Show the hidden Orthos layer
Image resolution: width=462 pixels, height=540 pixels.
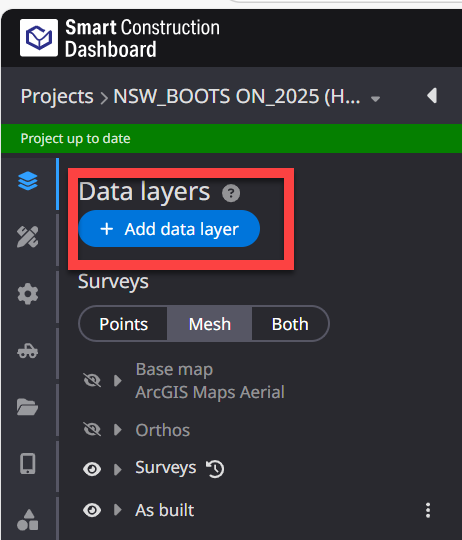pos(92,429)
